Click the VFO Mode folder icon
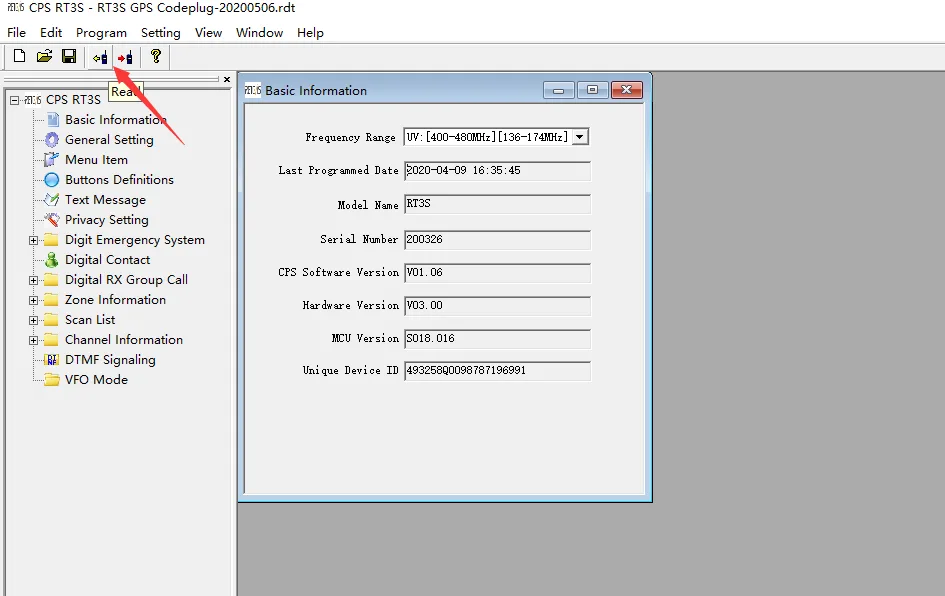 pos(52,380)
